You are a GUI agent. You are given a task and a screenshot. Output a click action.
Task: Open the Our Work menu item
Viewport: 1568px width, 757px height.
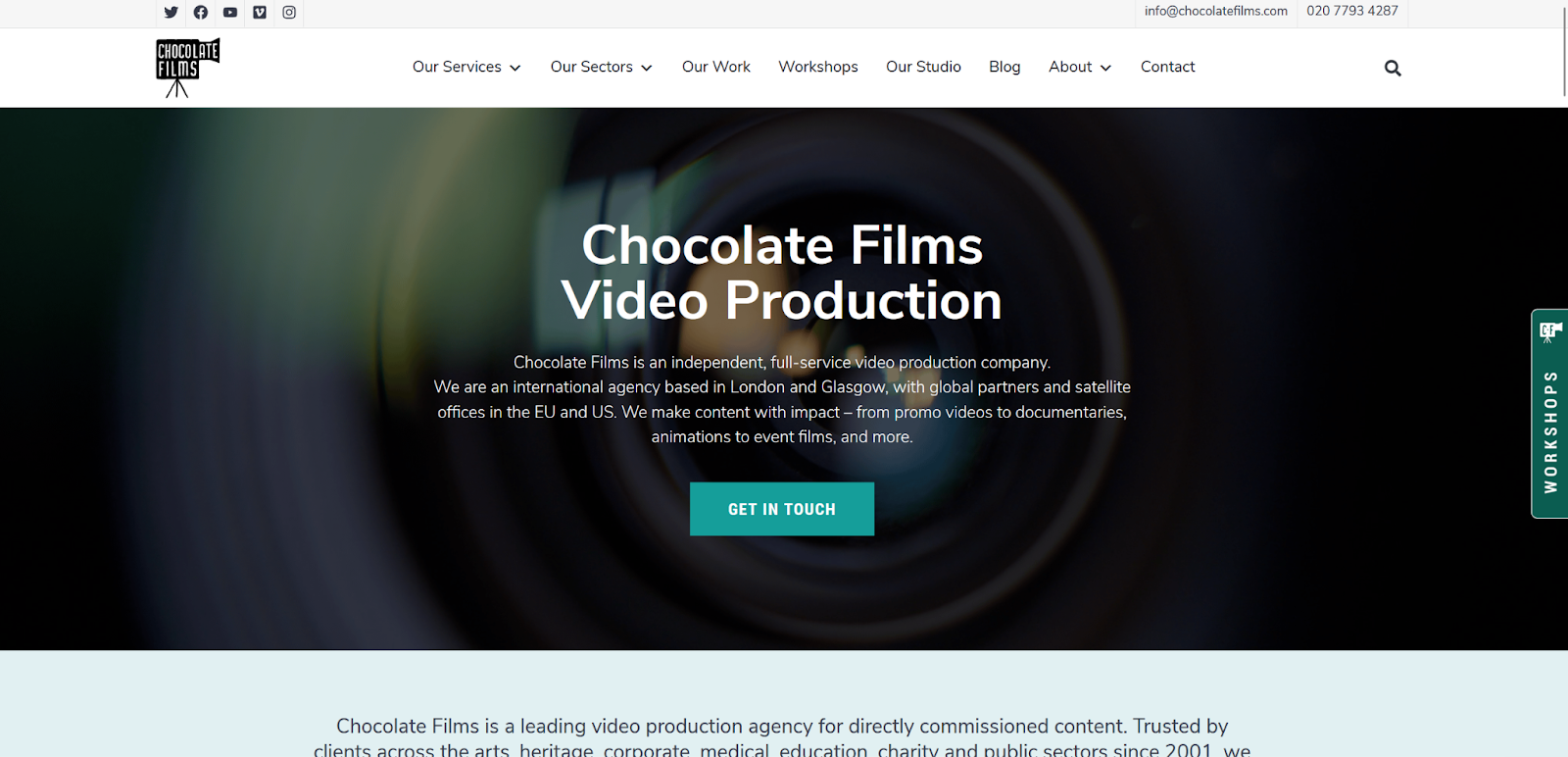point(716,67)
